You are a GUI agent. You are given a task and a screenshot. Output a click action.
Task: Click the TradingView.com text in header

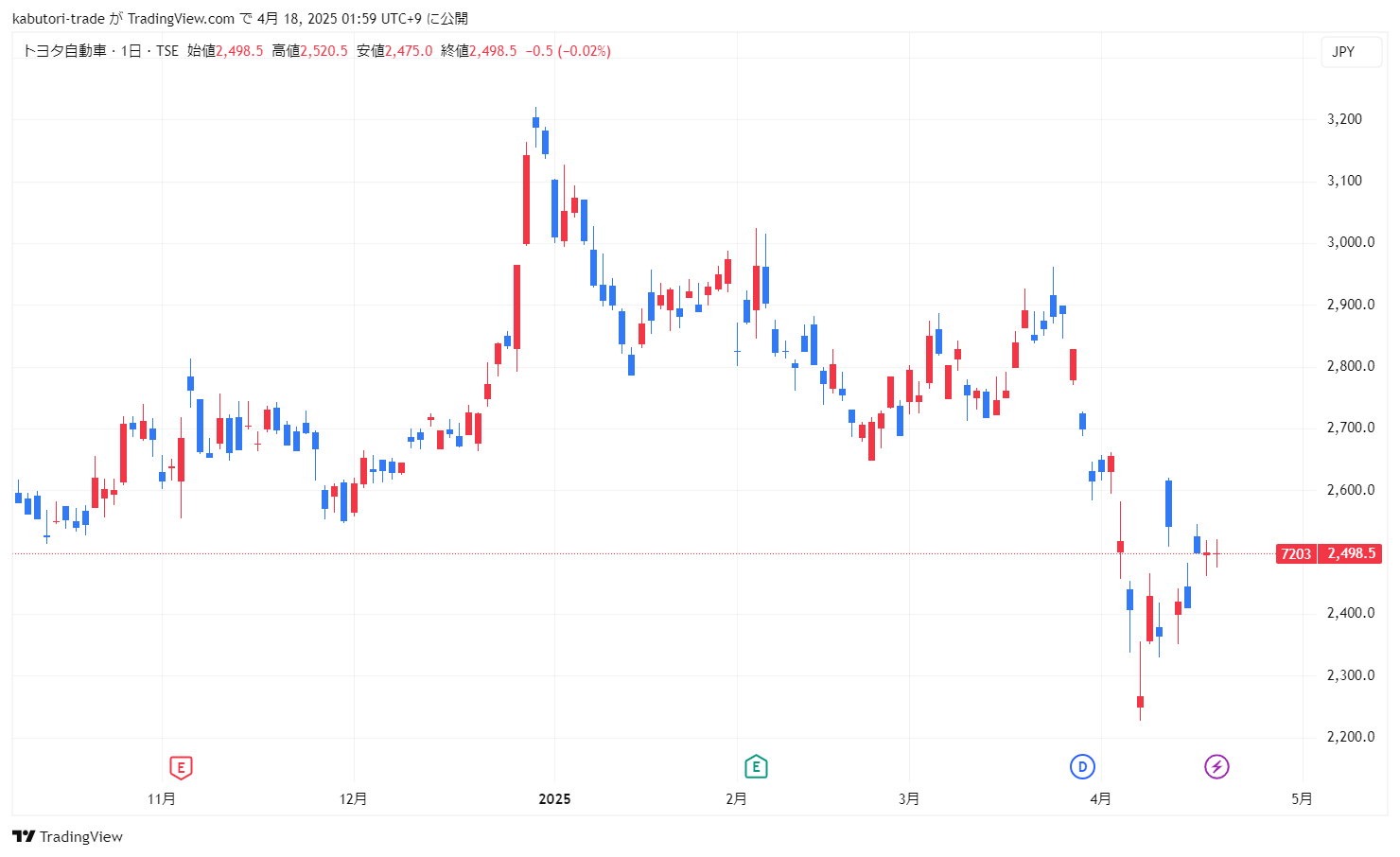tap(181, 19)
